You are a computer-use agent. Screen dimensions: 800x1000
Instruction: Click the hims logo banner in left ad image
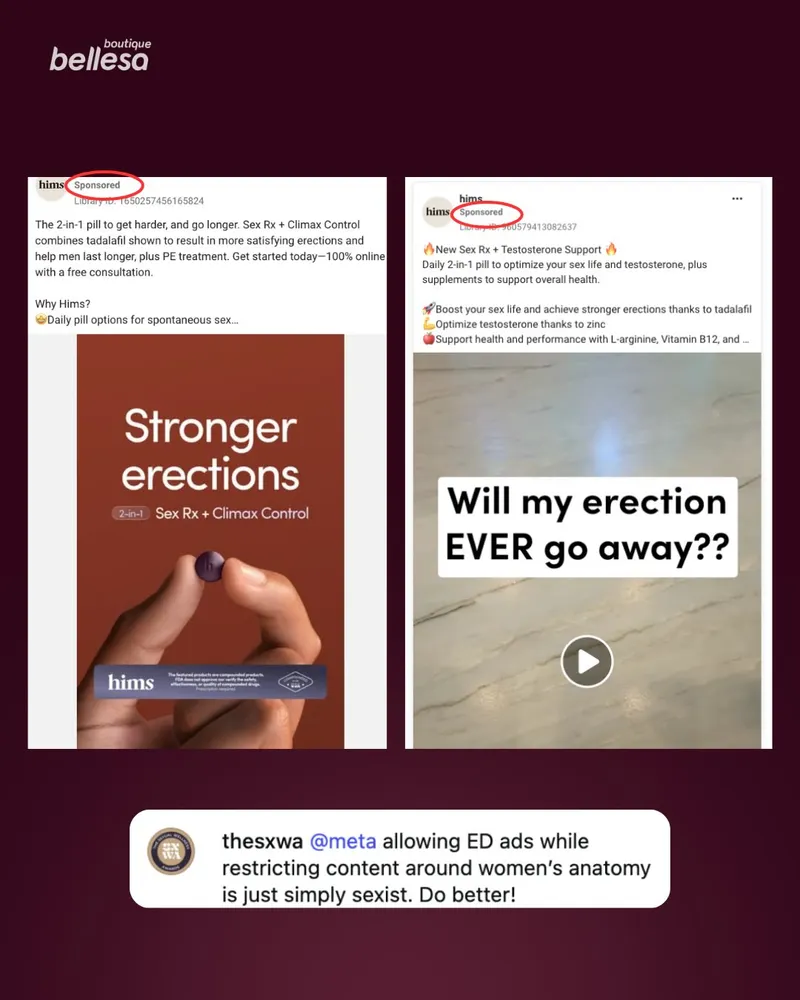click(x=210, y=682)
